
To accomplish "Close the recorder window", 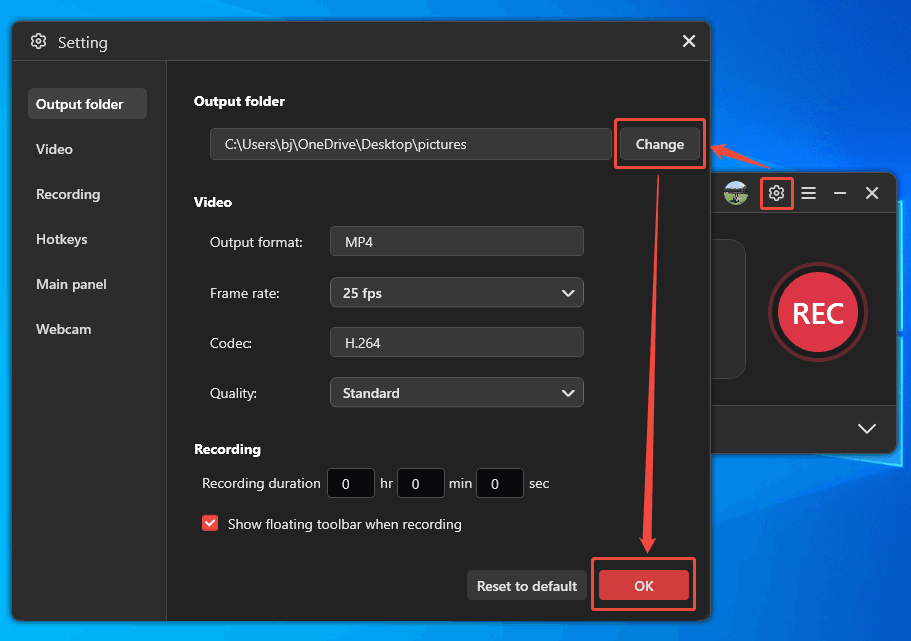I will (871, 192).
